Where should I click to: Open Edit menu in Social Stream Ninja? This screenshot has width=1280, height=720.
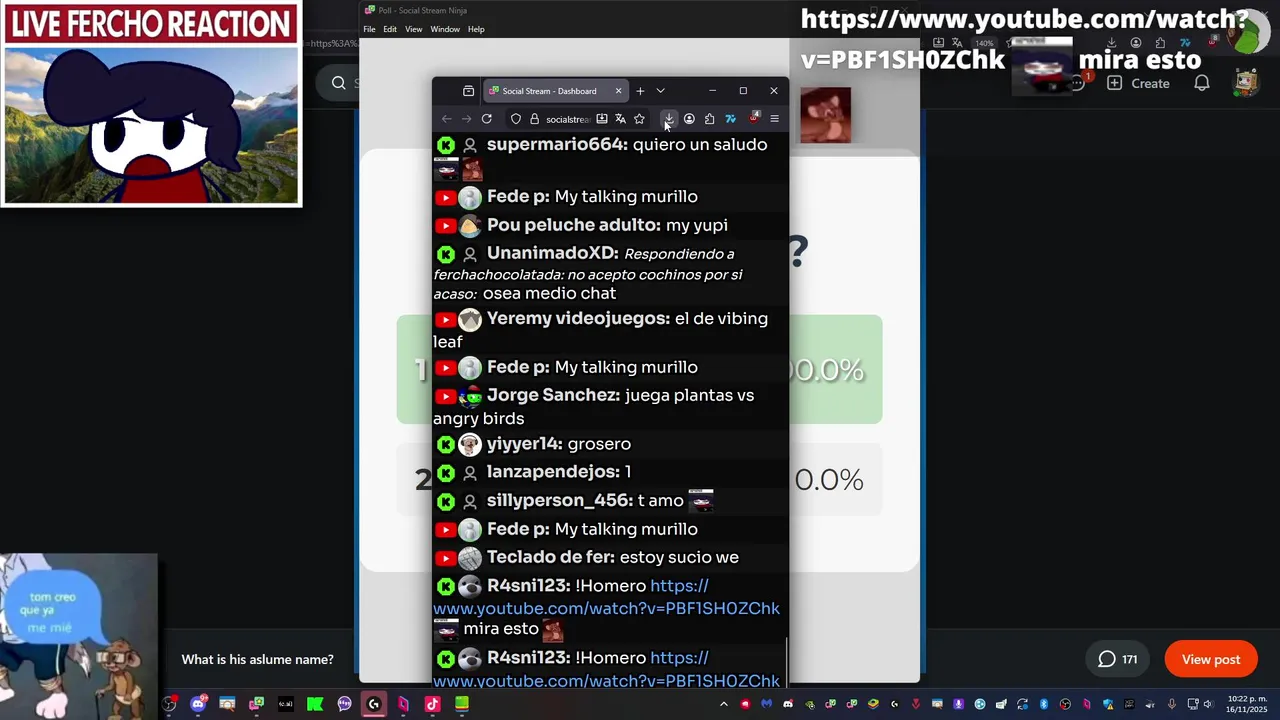(x=390, y=29)
